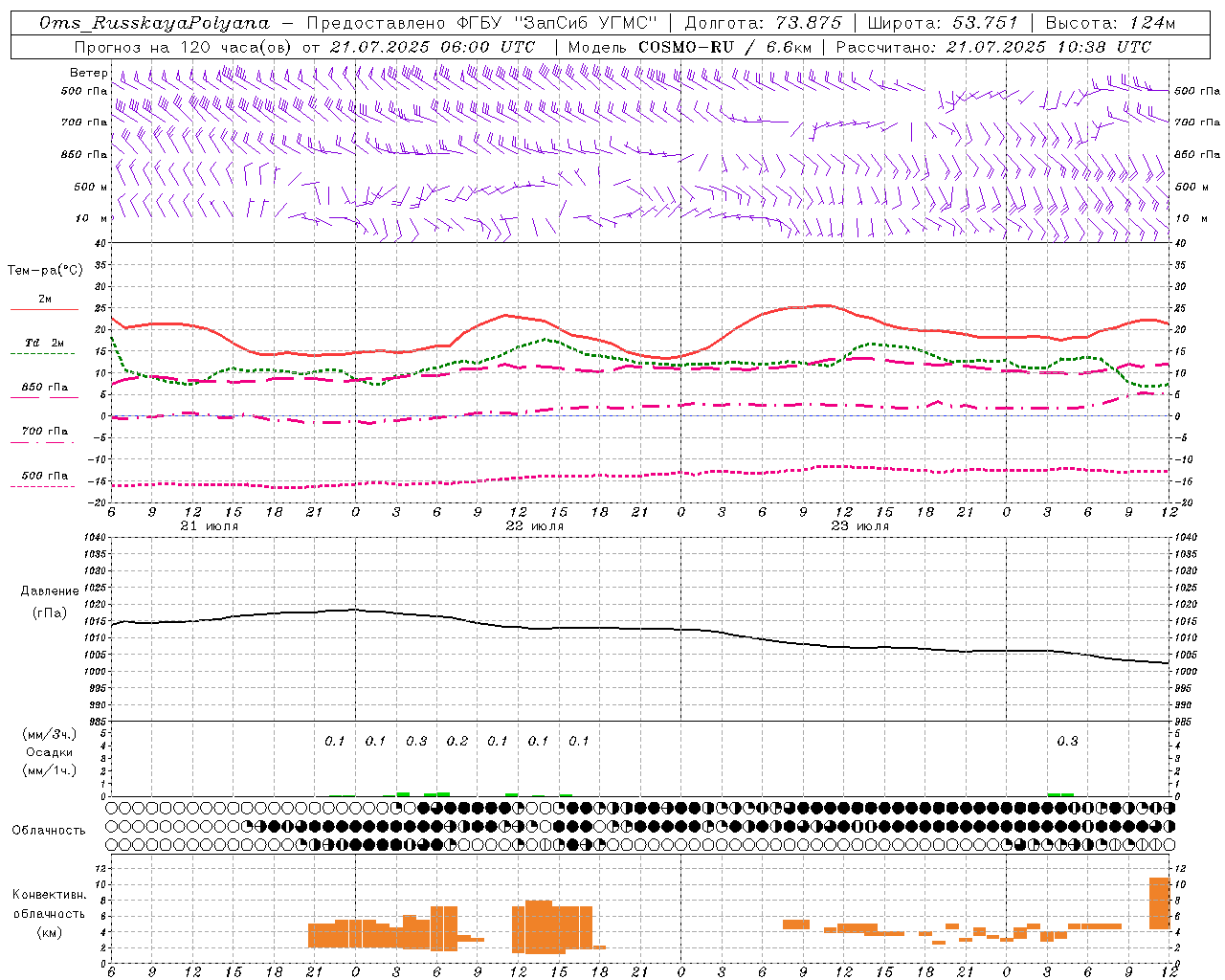The image size is (1225, 980).
Task: Click the 21 июля date label
Action: [209, 526]
